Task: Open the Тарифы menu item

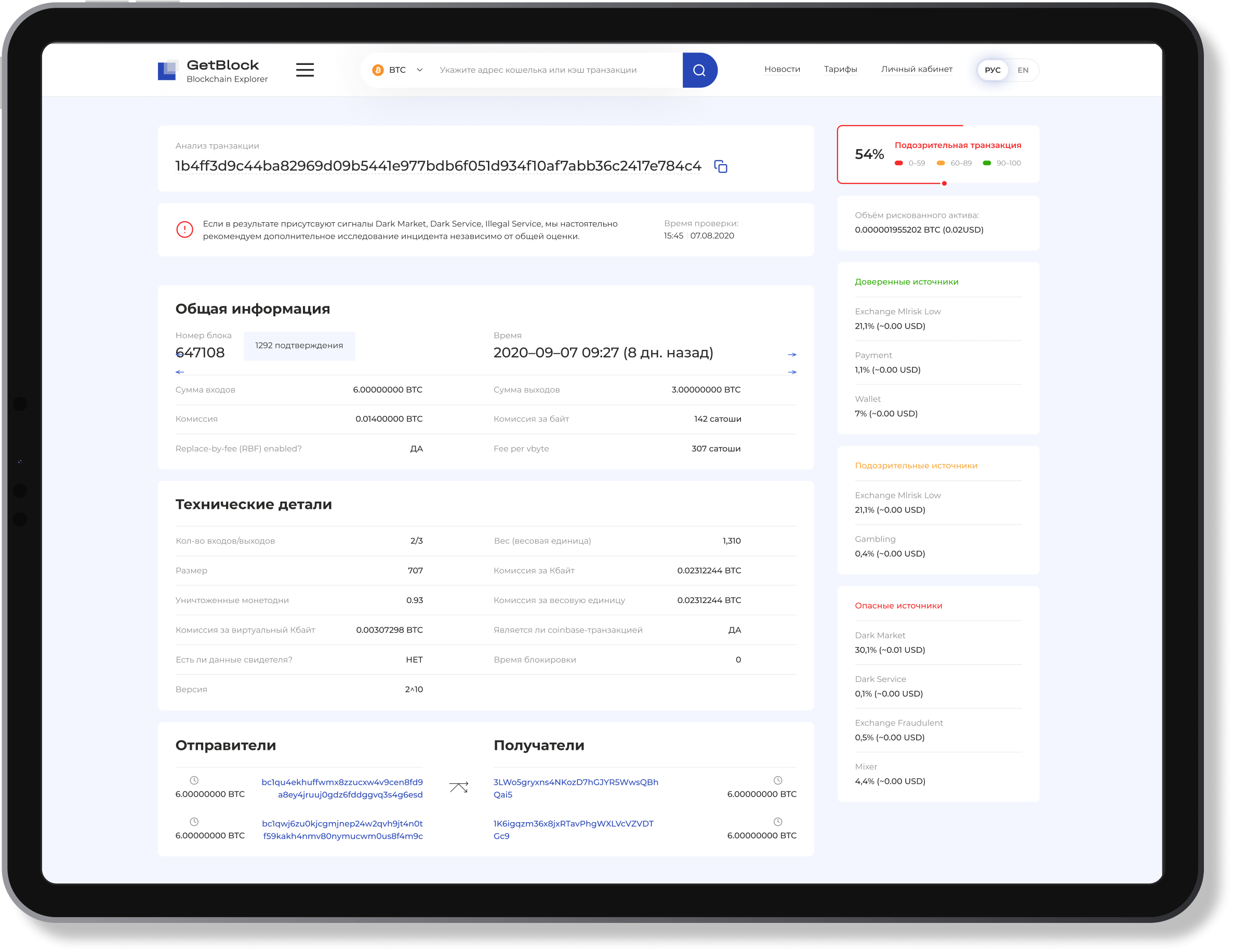Action: (x=840, y=69)
